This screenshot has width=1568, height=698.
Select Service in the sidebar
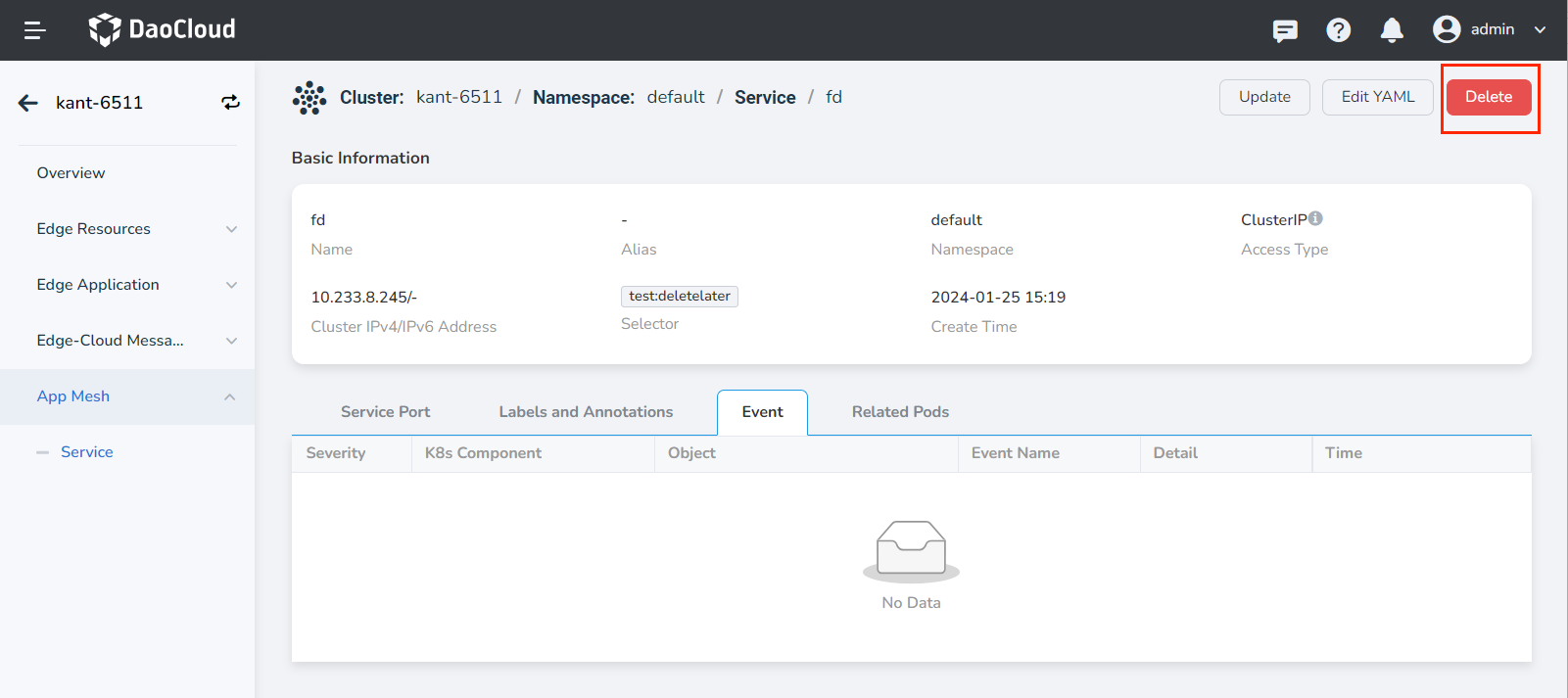(87, 452)
